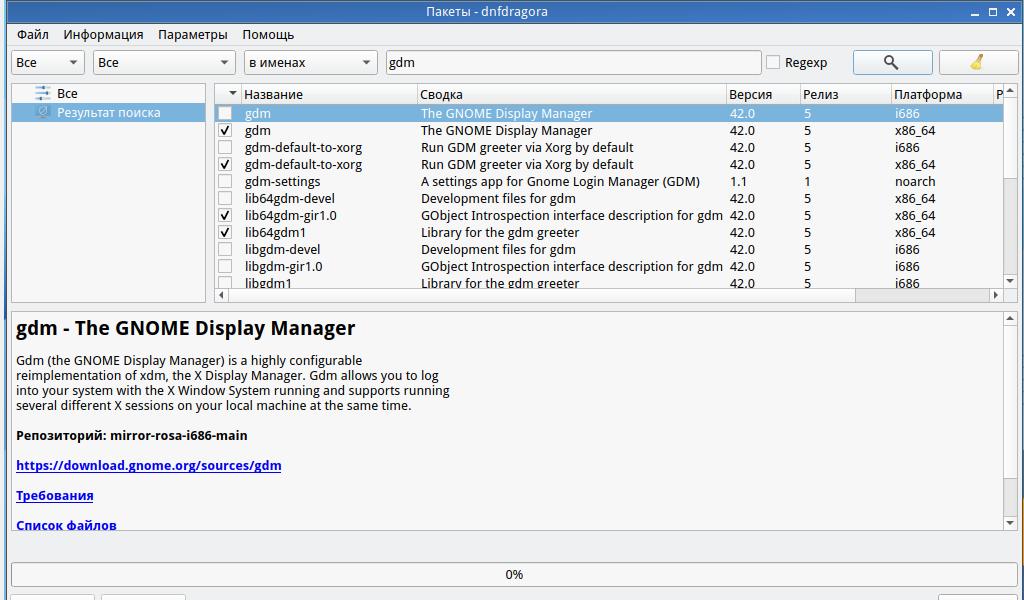Open the download.gnome.org sources link

click(x=148, y=466)
